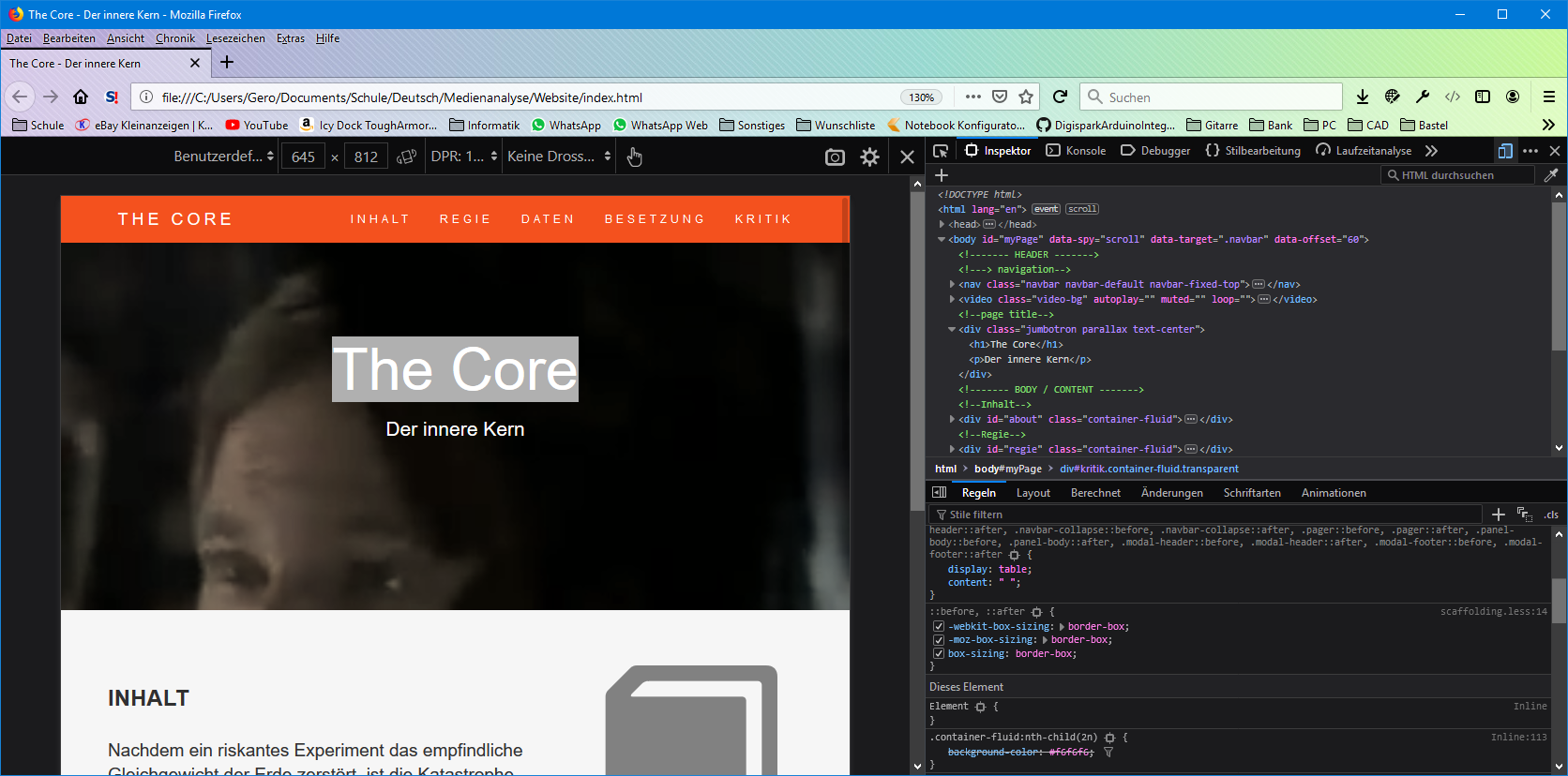Toggle responsive design mode icon in devtools

point(1505,151)
